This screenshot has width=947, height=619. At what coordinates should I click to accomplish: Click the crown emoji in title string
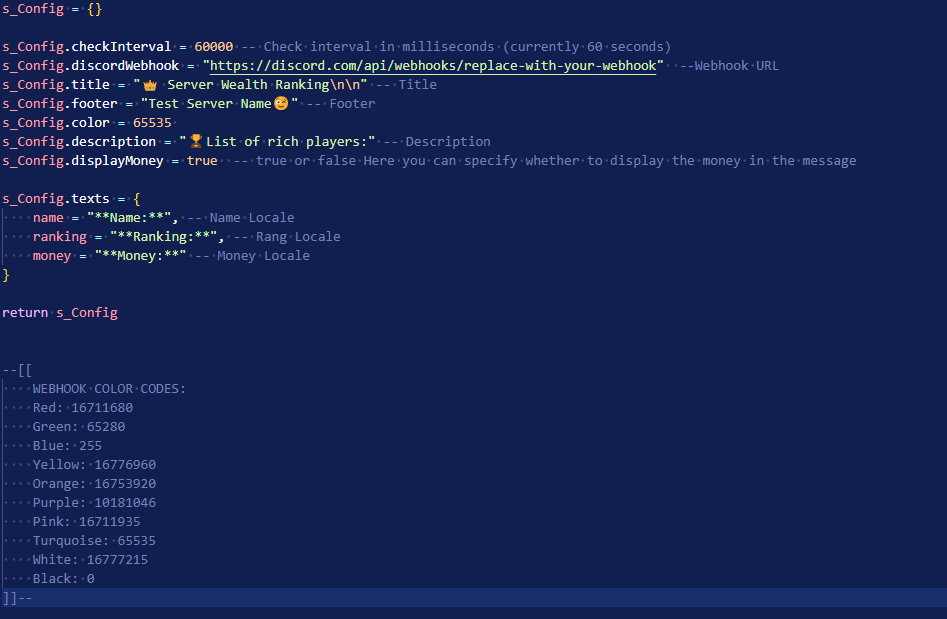[150, 85]
